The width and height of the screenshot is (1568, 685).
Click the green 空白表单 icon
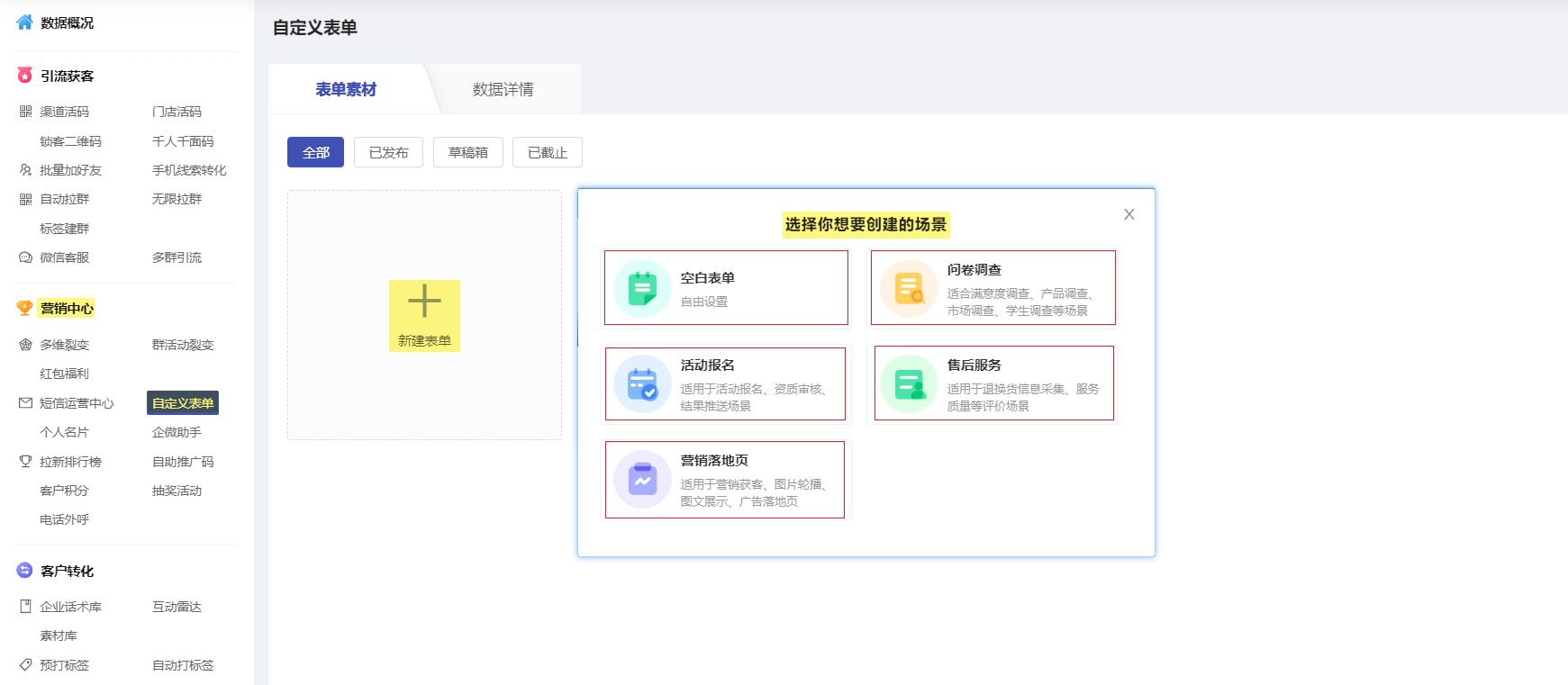pyautogui.click(x=642, y=288)
